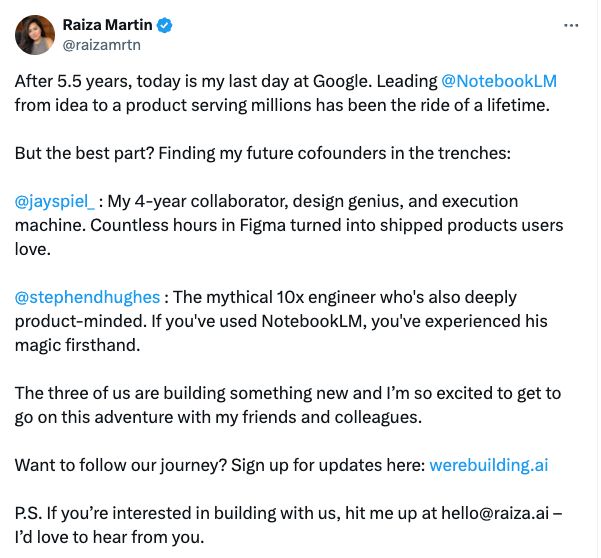Click the "P.S." text at paragraph start
The height and width of the screenshot is (558, 601).
[x=29, y=513]
